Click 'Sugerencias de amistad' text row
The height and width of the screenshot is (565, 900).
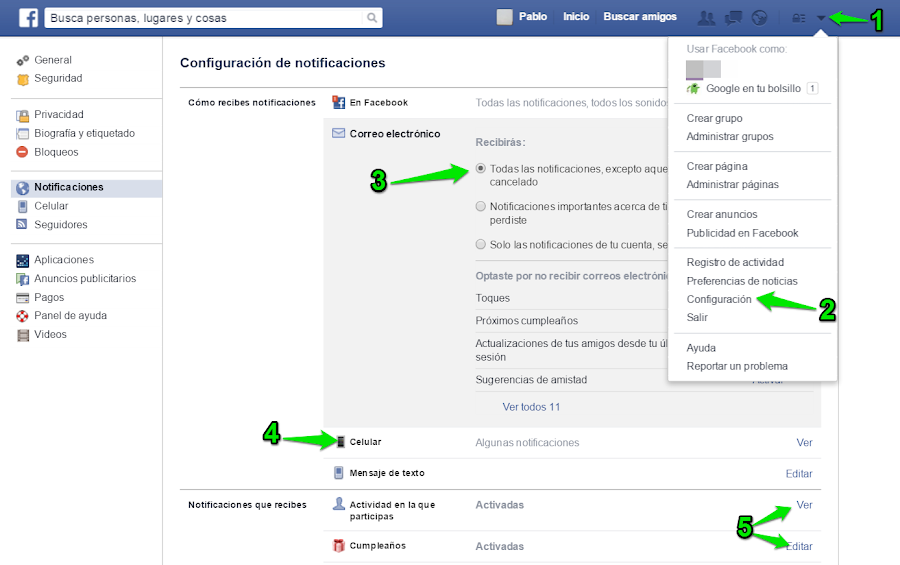(x=531, y=380)
